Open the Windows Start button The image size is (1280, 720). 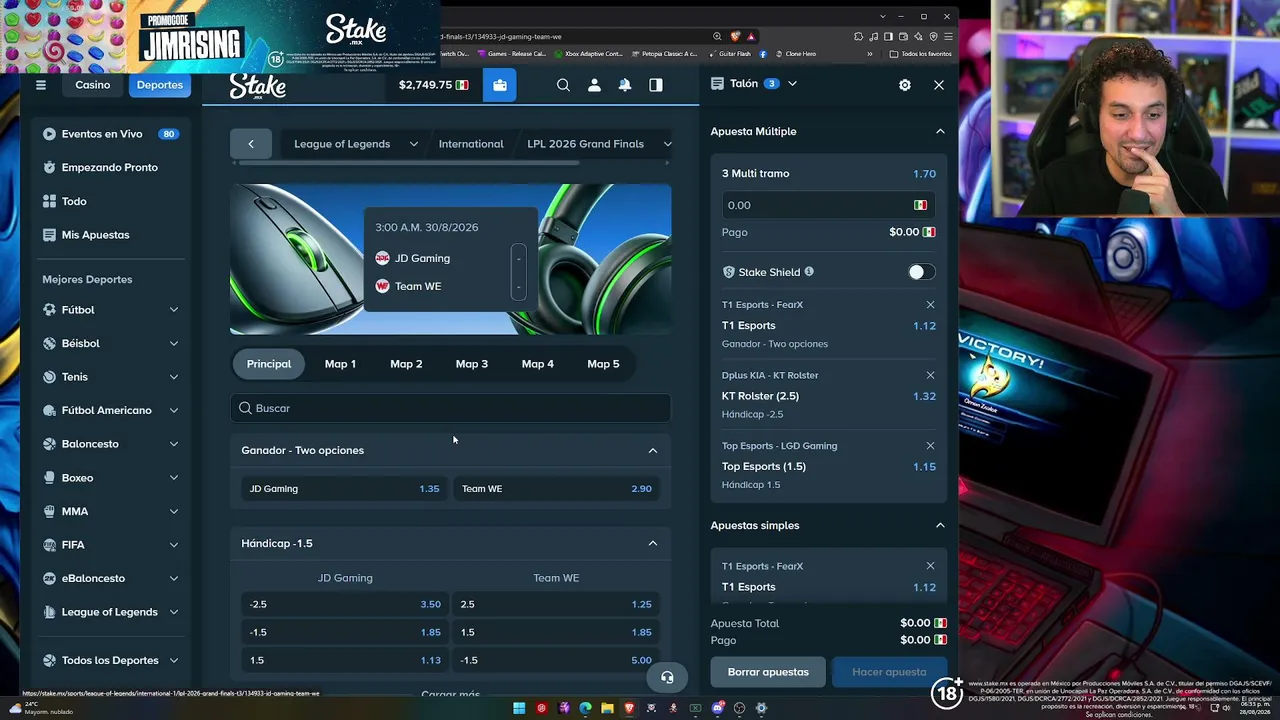(x=519, y=708)
